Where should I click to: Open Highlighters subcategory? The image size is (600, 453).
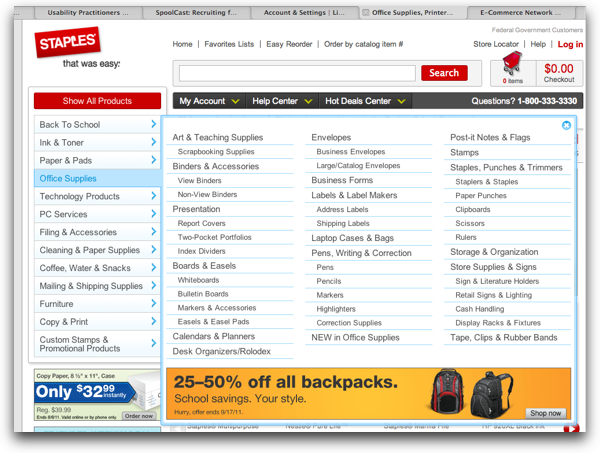tap(336, 309)
